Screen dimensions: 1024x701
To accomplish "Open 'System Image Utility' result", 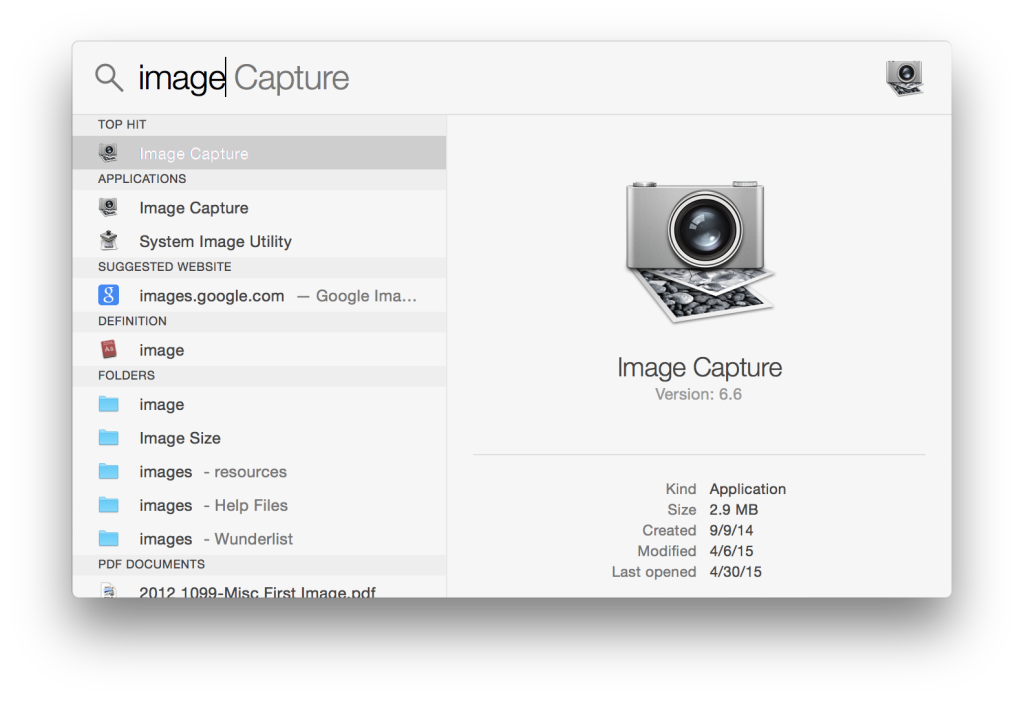I will [x=259, y=241].
